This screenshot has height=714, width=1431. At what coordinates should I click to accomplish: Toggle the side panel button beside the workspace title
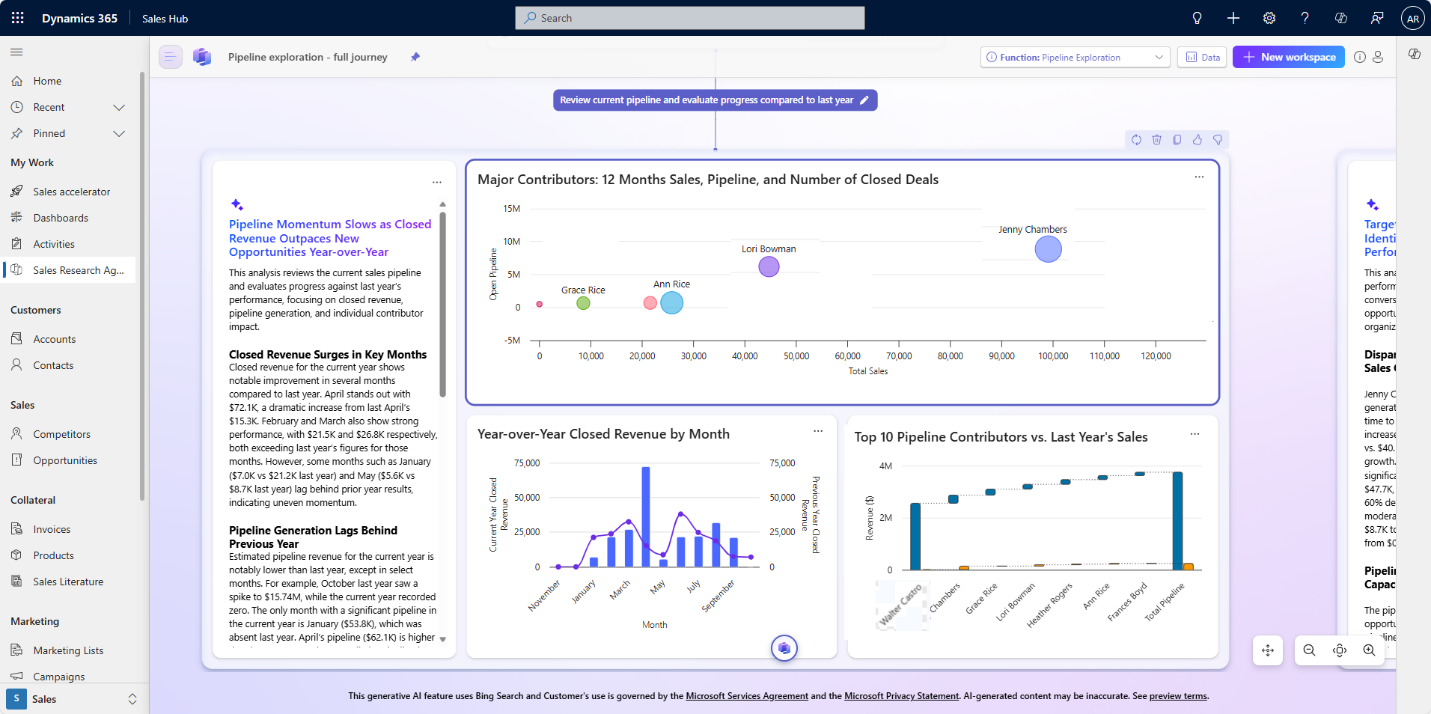pyautogui.click(x=170, y=57)
